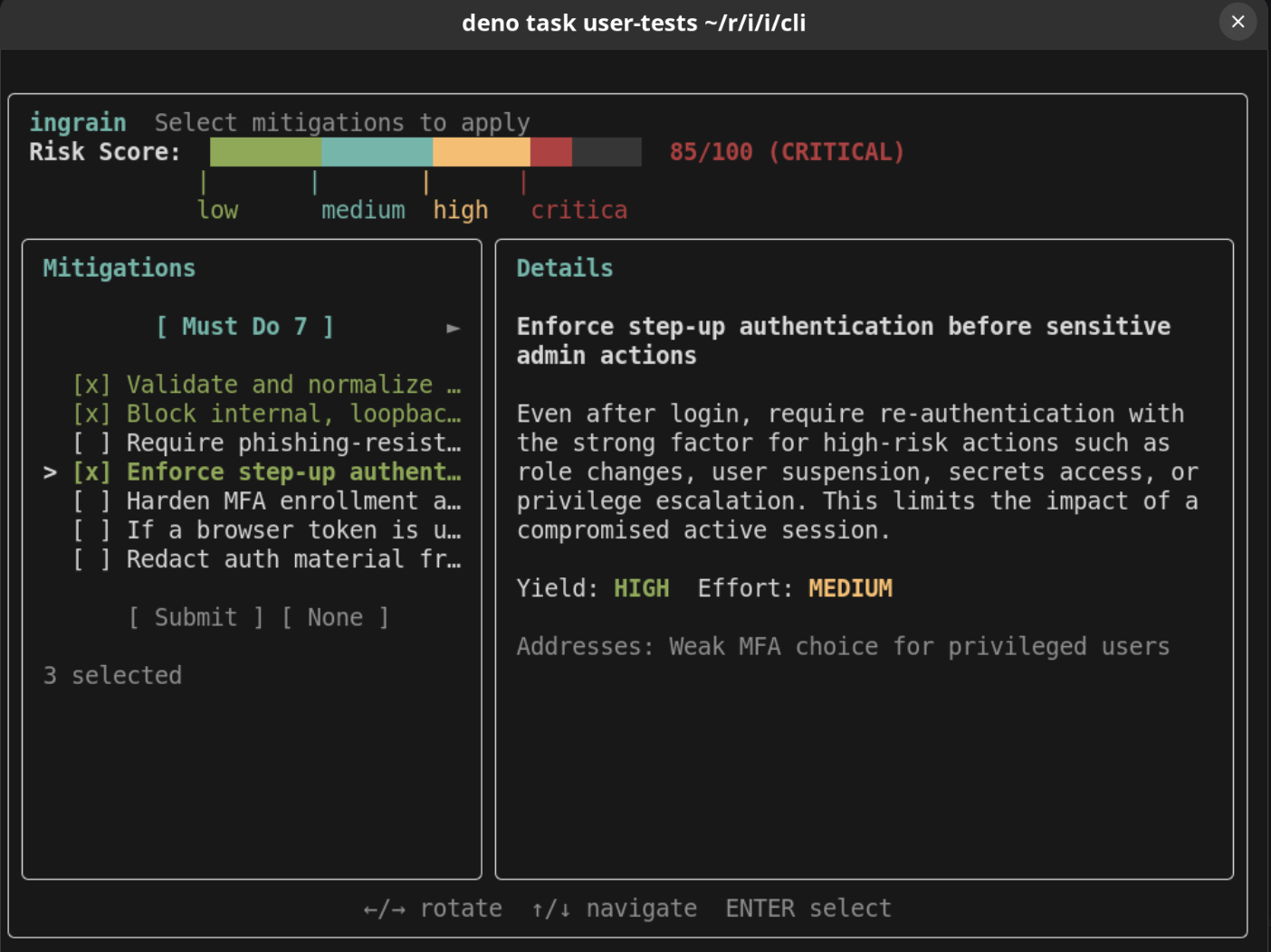Click teal medium segment of risk bar
The image size is (1271, 952).
[377, 152]
